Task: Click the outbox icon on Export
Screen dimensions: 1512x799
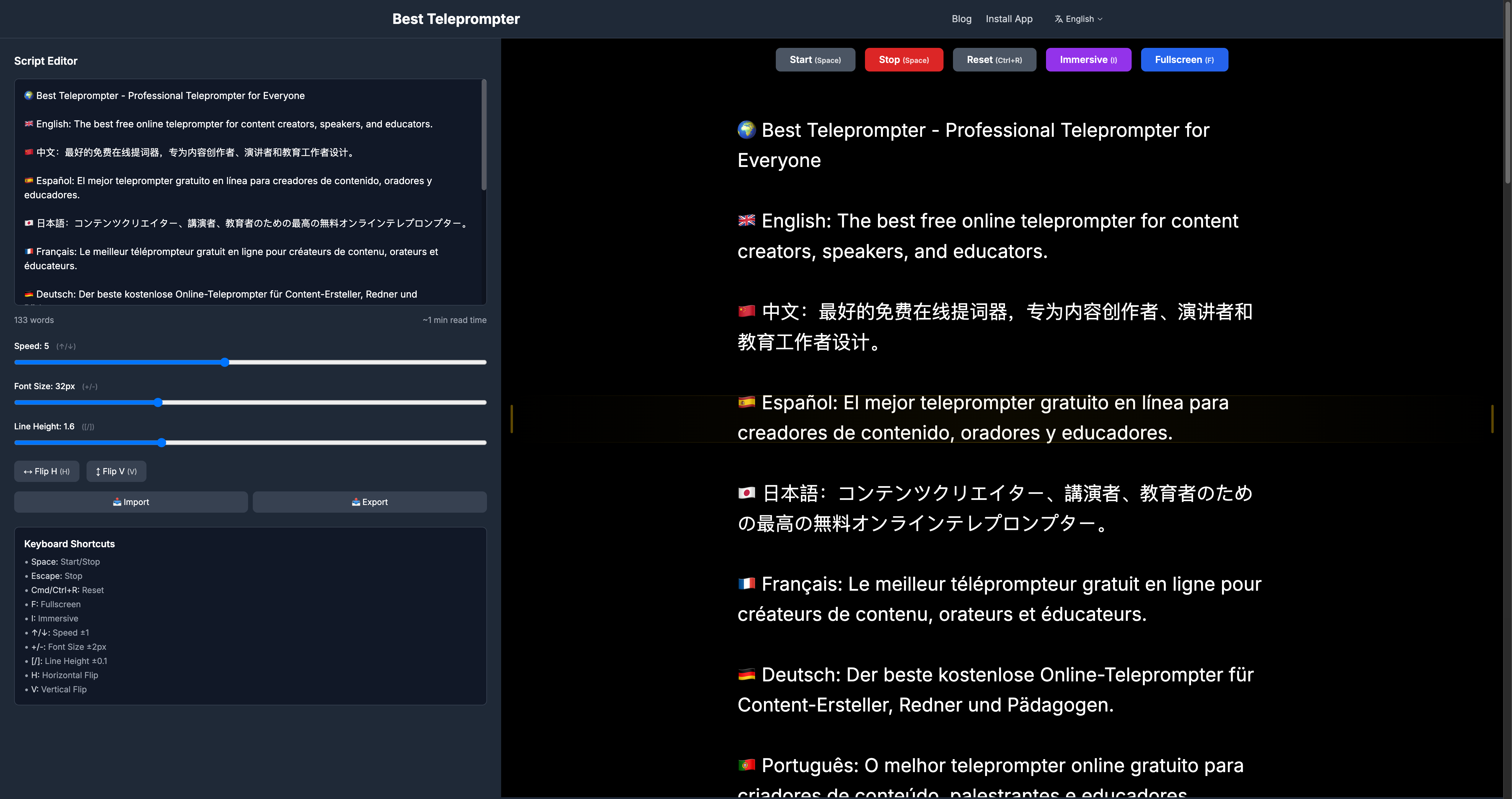Action: [x=356, y=502]
